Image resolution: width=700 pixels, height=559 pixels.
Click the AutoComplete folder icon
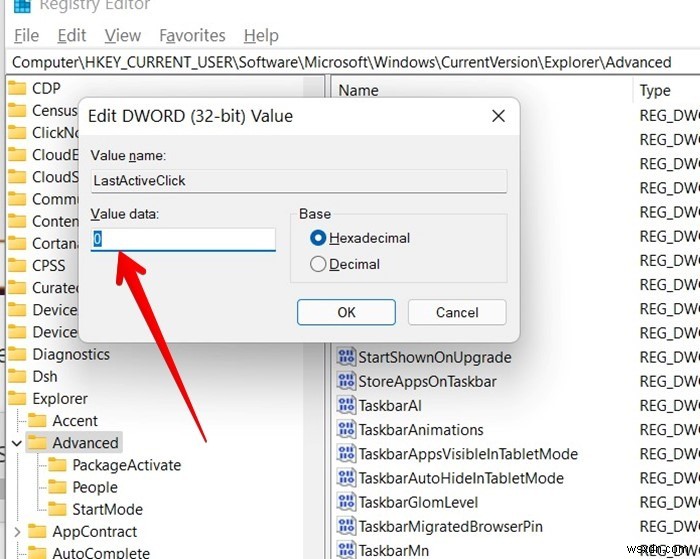pos(37,553)
